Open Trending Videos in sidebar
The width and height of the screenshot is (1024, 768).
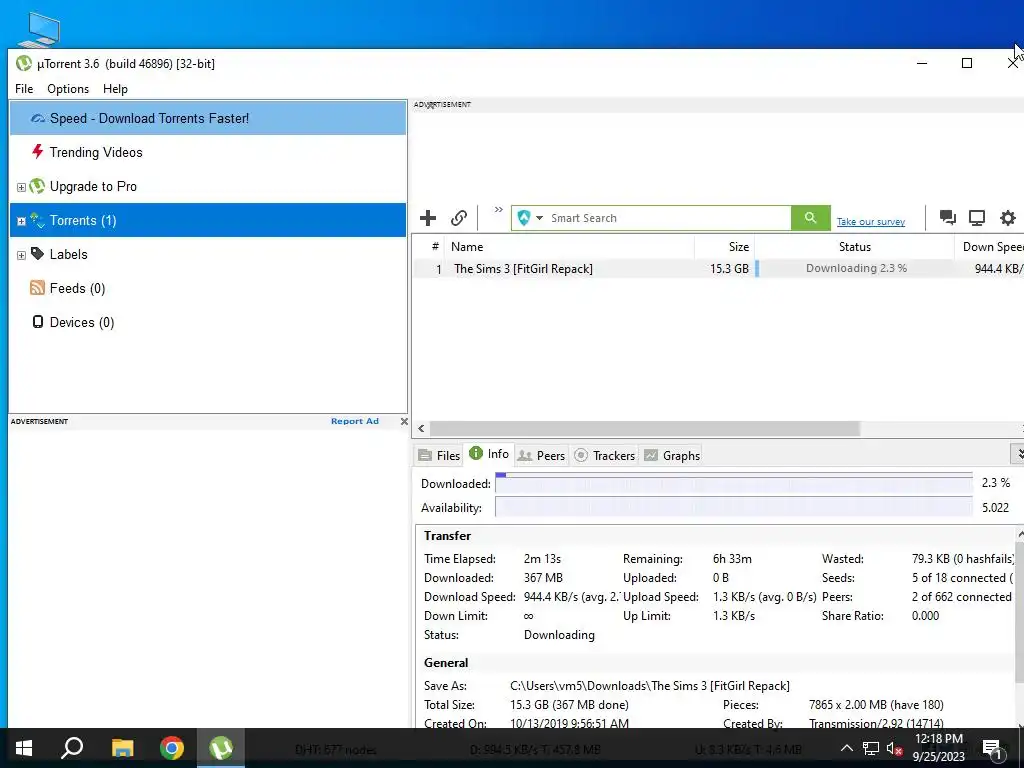(96, 152)
